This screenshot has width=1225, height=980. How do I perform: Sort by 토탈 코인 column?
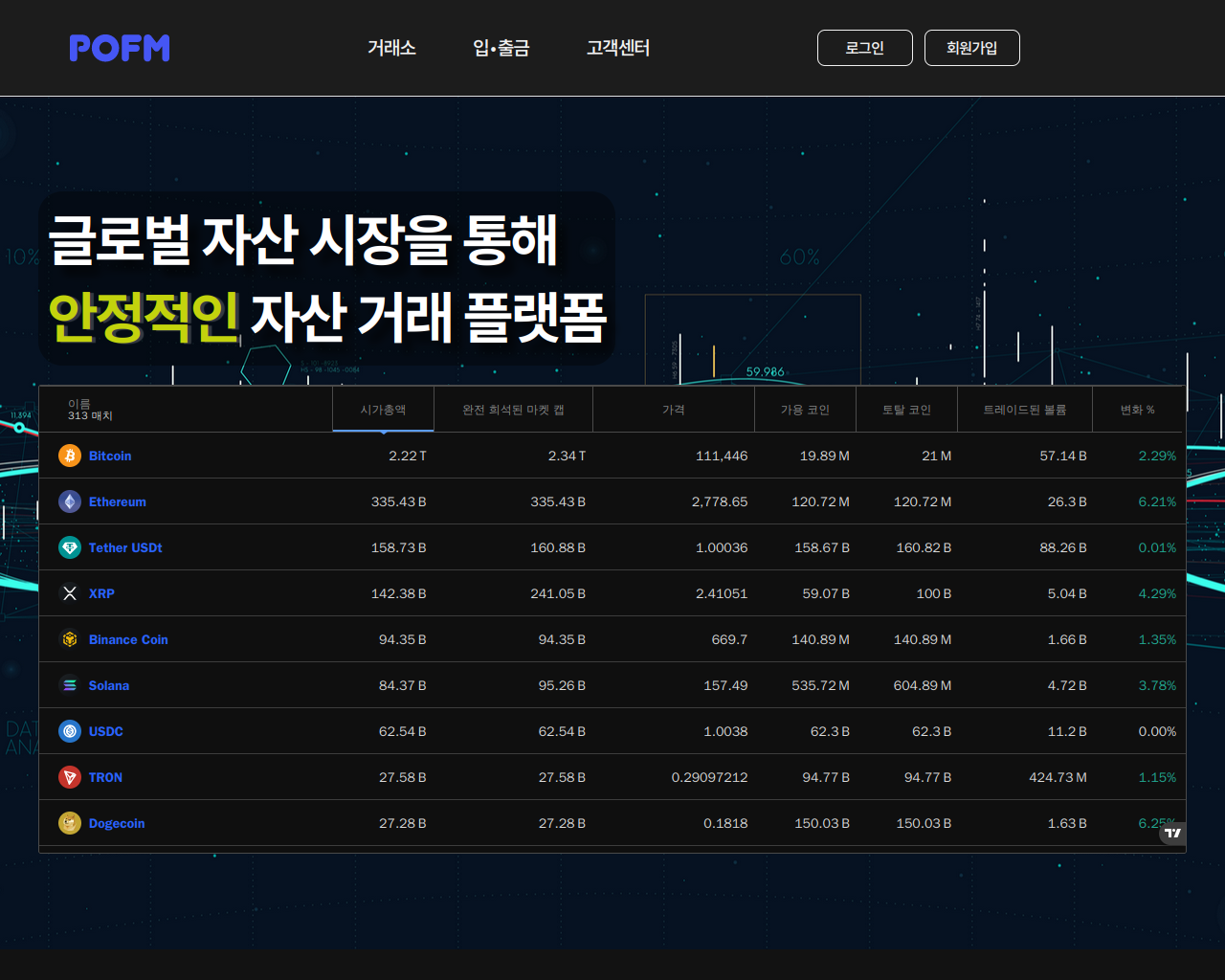906,410
